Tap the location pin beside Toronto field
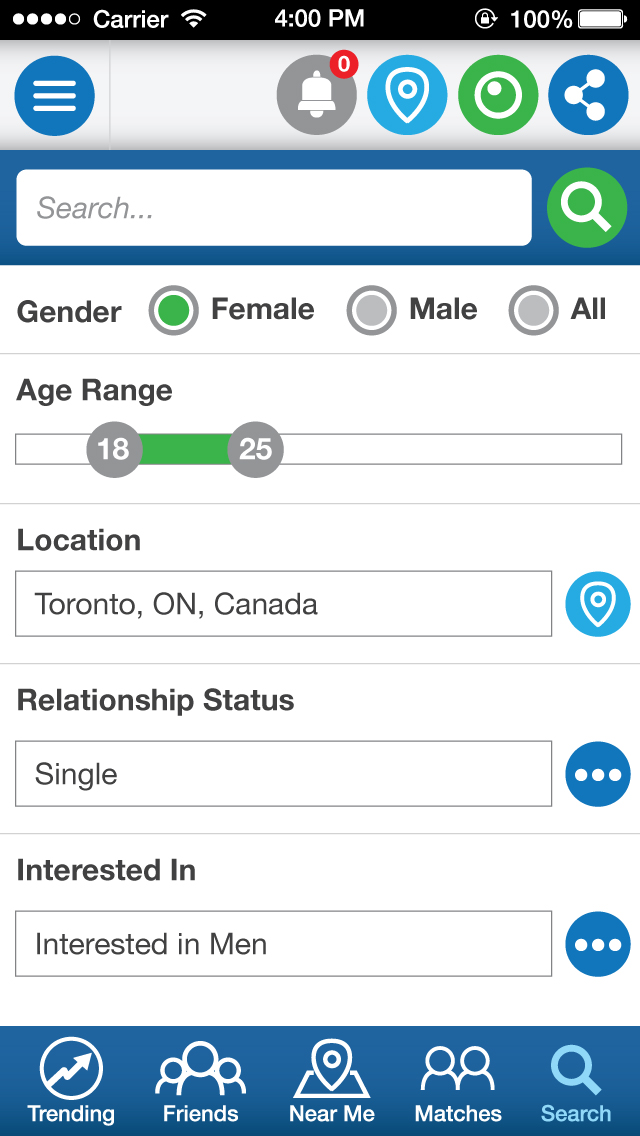The image size is (640, 1136). pyautogui.click(x=598, y=604)
